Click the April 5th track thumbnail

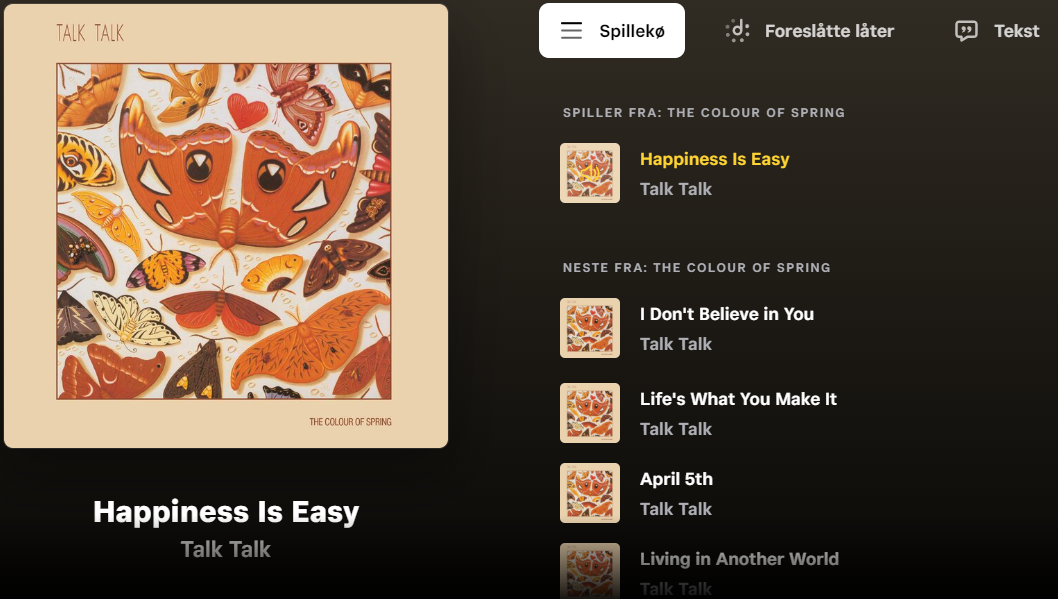pyautogui.click(x=590, y=493)
